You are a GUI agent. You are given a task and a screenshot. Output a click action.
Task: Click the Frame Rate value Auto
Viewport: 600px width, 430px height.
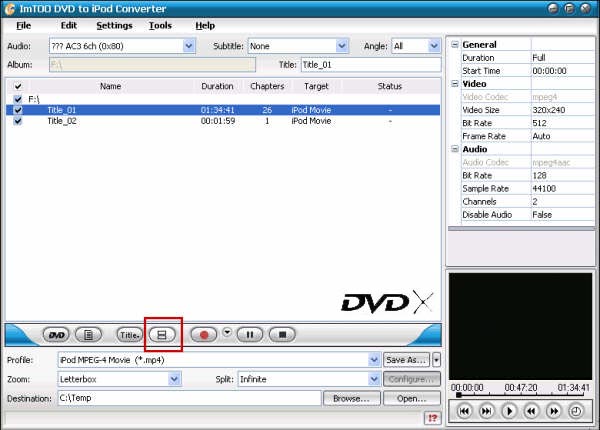coord(541,136)
